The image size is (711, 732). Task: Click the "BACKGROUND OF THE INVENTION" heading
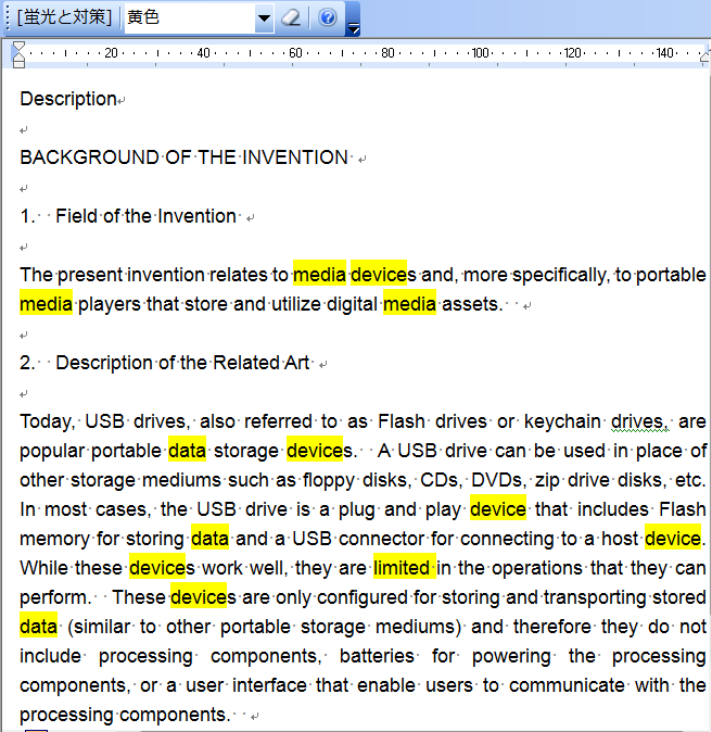[x=183, y=157]
